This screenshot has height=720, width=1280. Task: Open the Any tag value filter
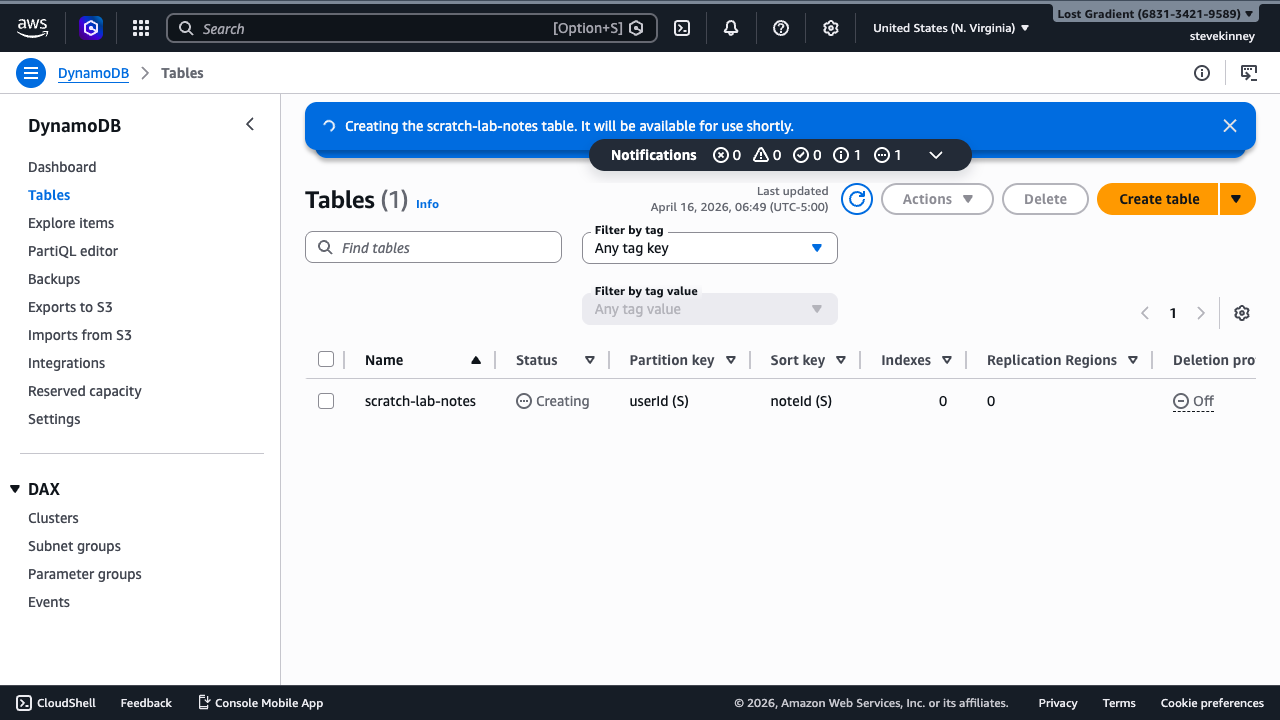tap(710, 309)
